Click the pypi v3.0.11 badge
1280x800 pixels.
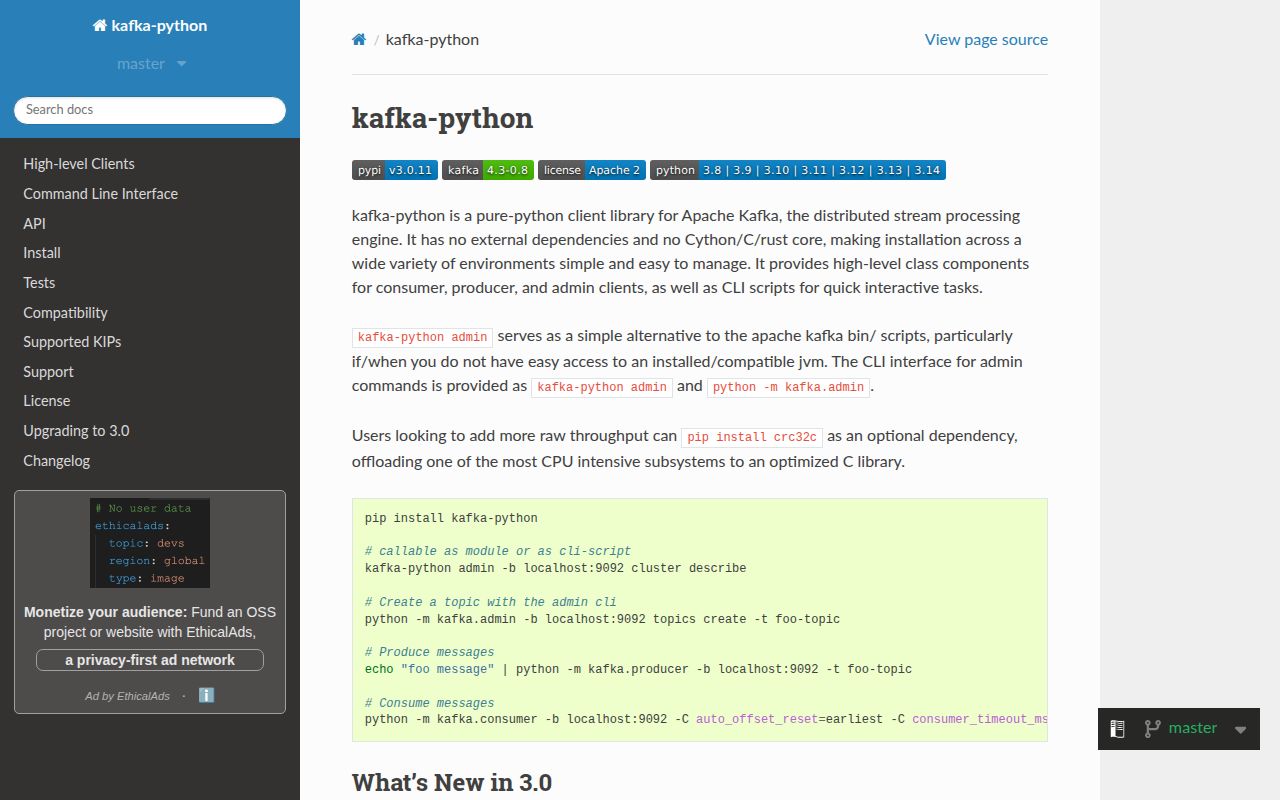[x=394, y=170]
